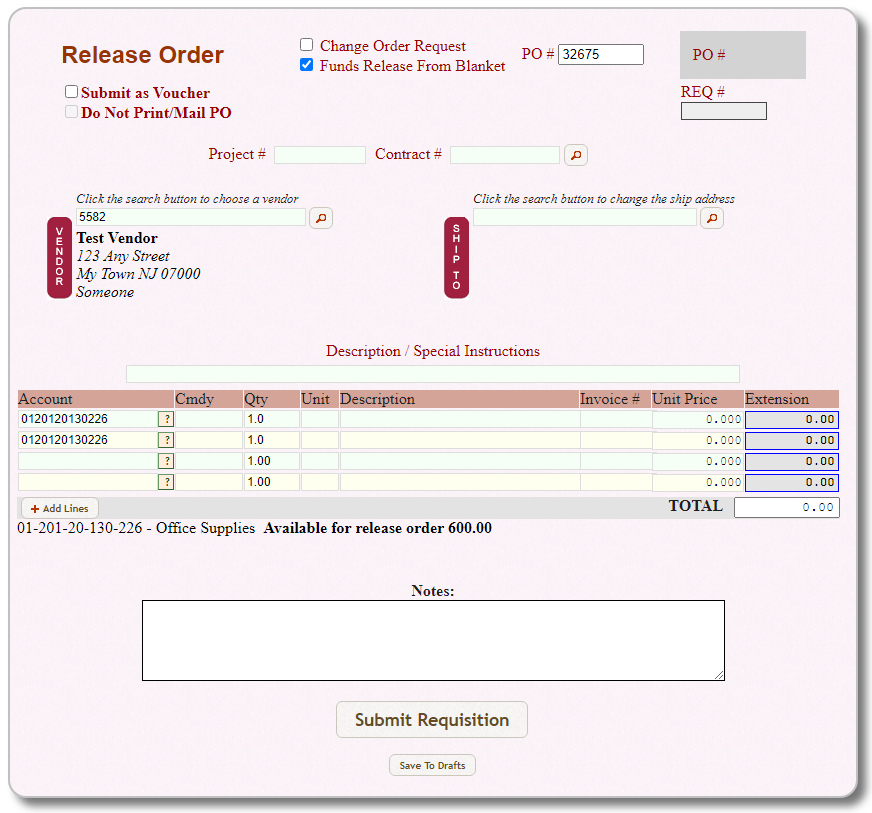Select the TOTAL amount field
The height and width of the screenshot is (813, 872).
click(787, 507)
